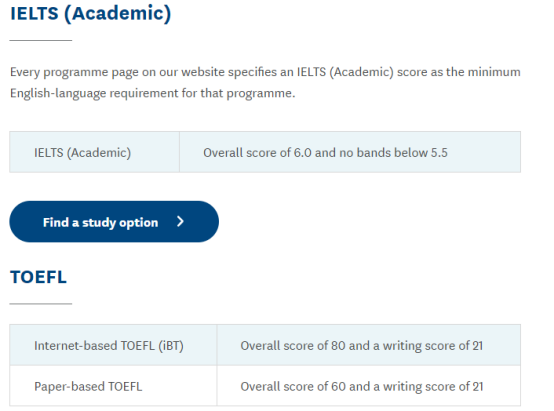The width and height of the screenshot is (554, 411).
Task: Click the Paper-based TOEFL cell
Action: tap(113, 386)
